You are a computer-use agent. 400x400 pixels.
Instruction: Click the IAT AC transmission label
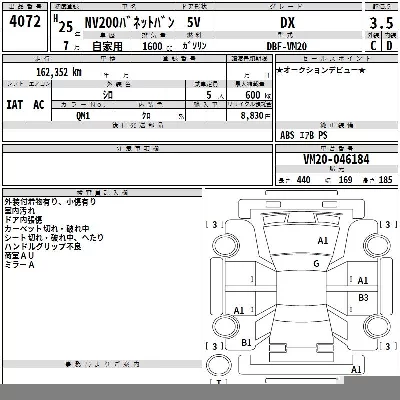pyautogui.click(x=25, y=105)
